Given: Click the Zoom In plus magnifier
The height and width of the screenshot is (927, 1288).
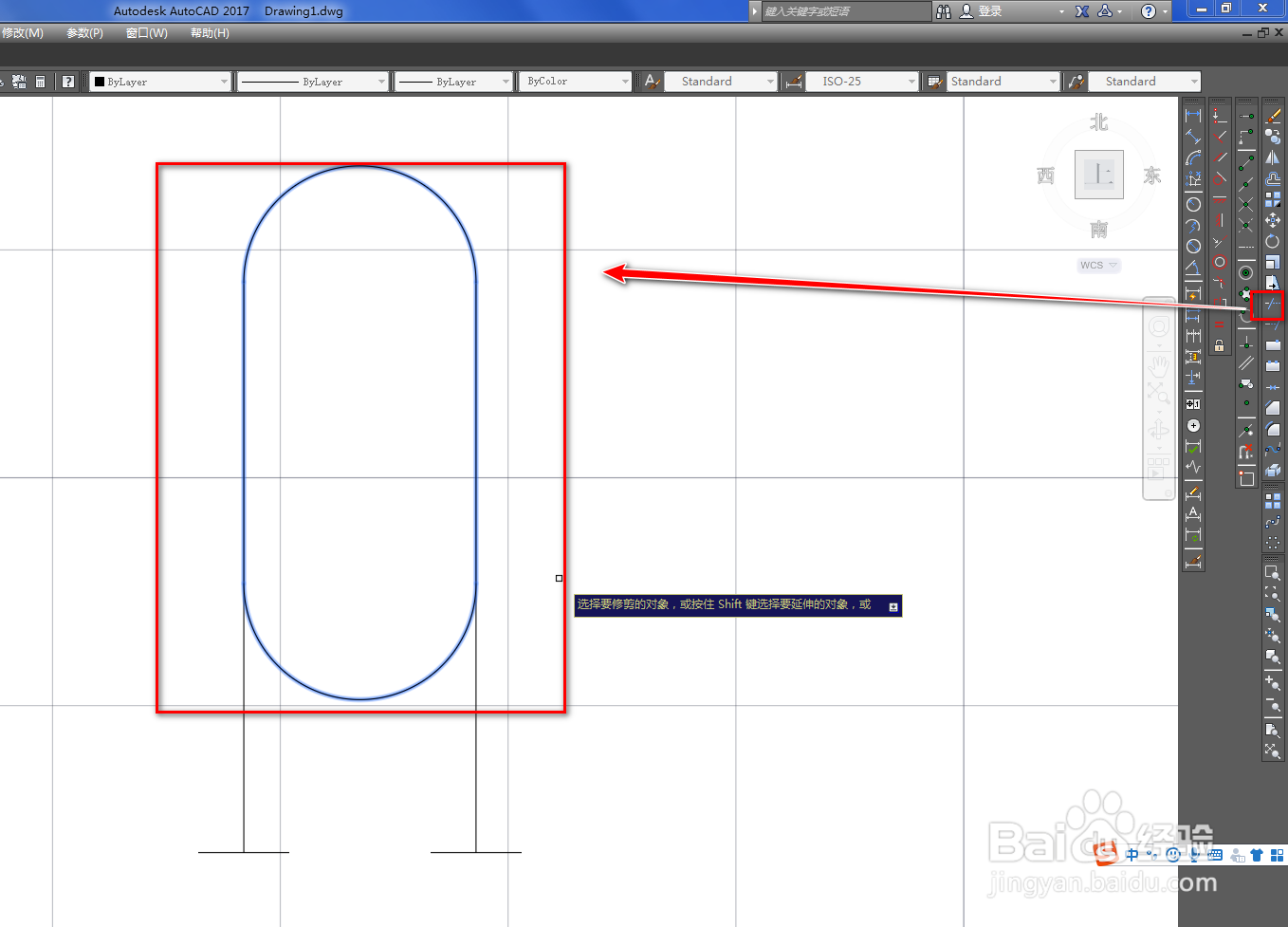Looking at the screenshot, I should click(x=1273, y=683).
